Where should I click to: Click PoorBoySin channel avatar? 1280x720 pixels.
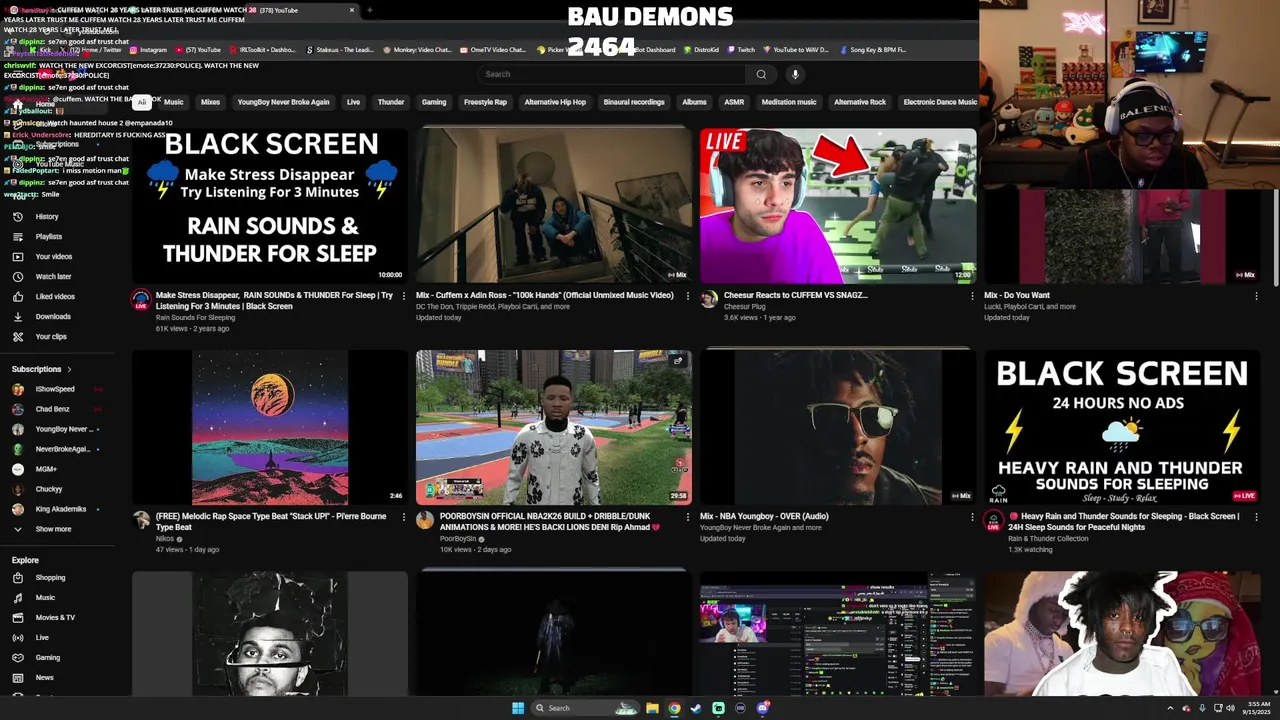tap(425, 520)
